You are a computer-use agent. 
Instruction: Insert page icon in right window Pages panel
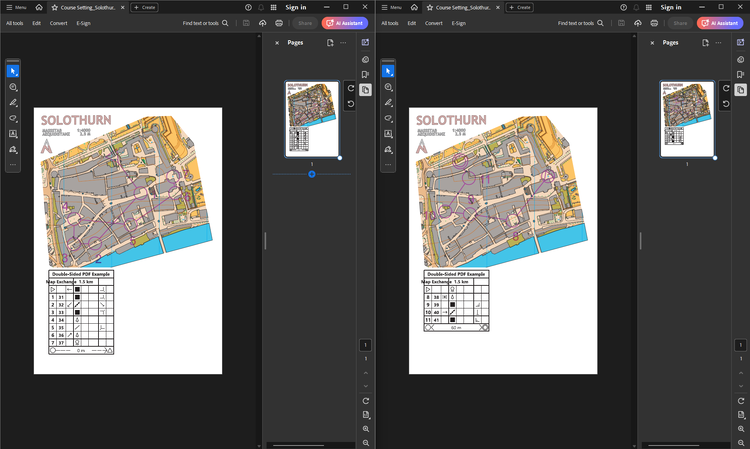(x=705, y=43)
